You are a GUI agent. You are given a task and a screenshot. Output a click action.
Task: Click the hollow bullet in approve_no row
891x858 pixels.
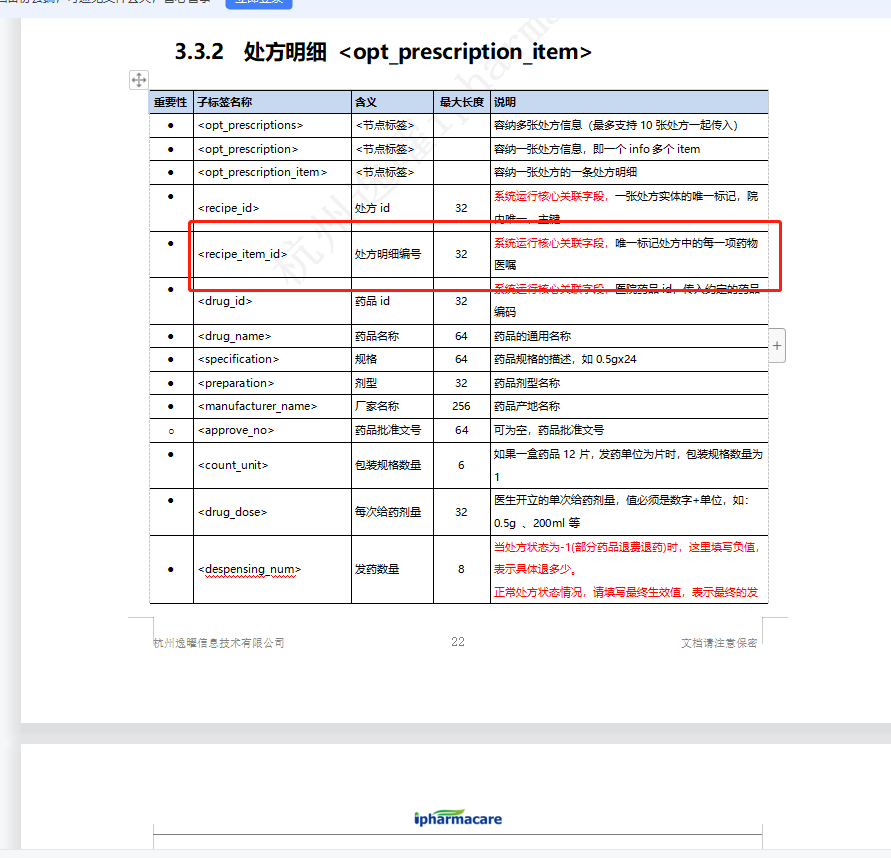tap(171, 431)
